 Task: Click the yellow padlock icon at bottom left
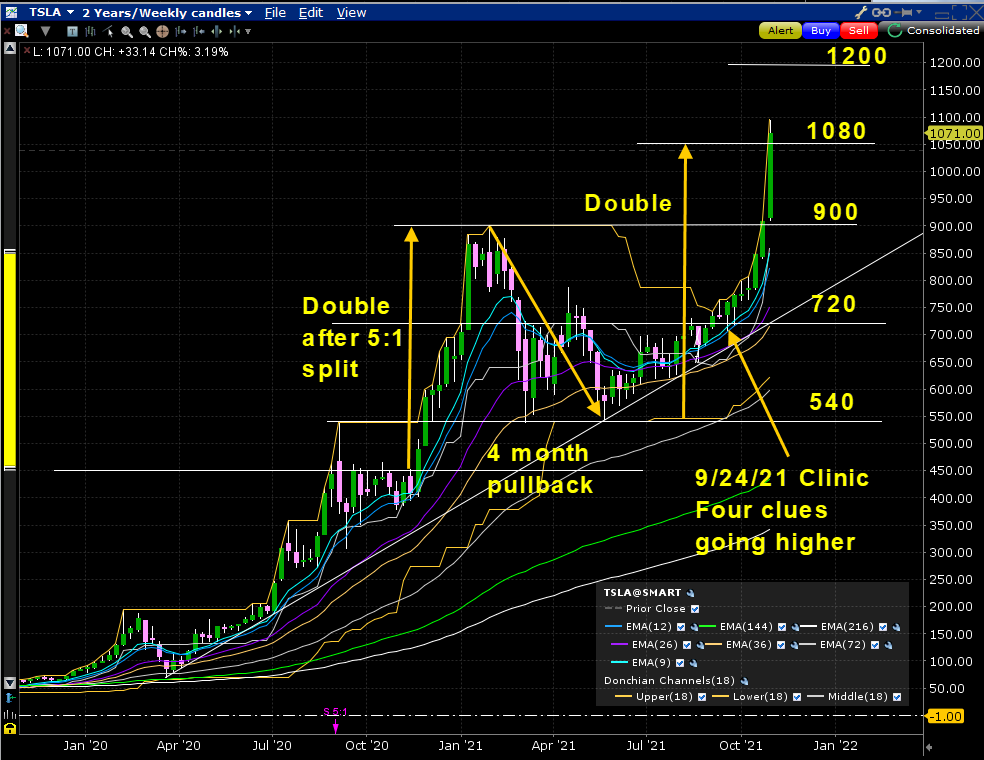coord(9,729)
